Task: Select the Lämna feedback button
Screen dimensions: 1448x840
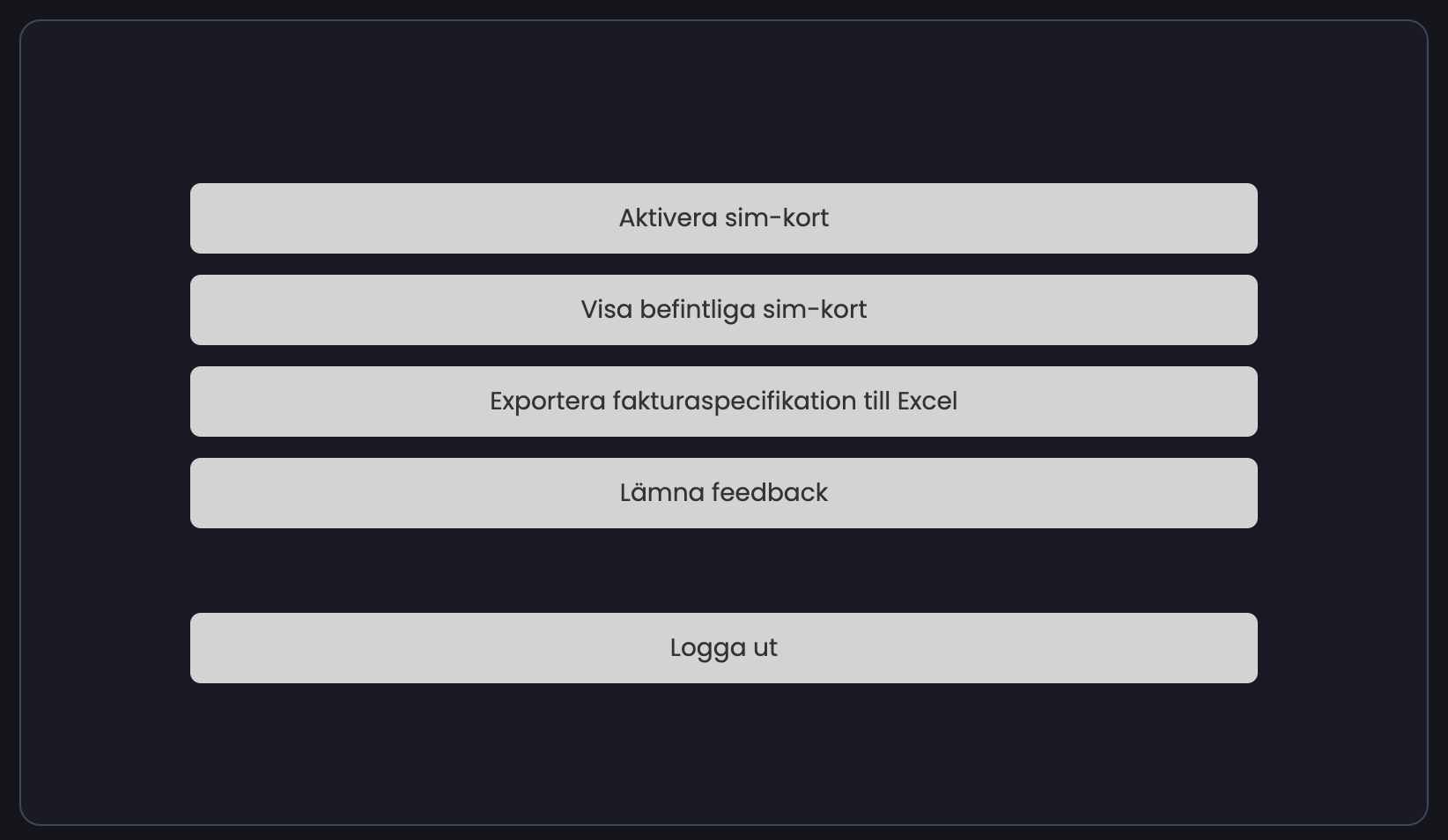Action: (723, 493)
